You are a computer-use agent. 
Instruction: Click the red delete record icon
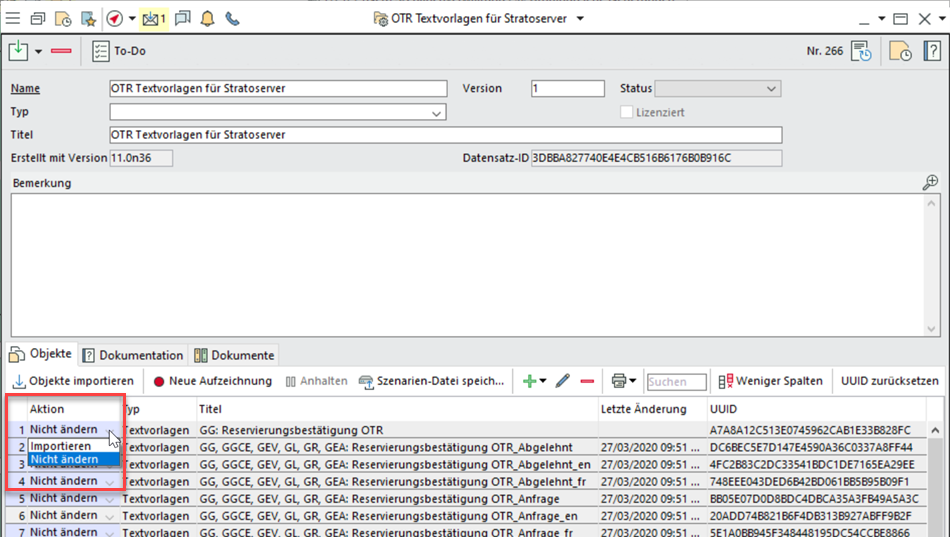click(x=61, y=51)
